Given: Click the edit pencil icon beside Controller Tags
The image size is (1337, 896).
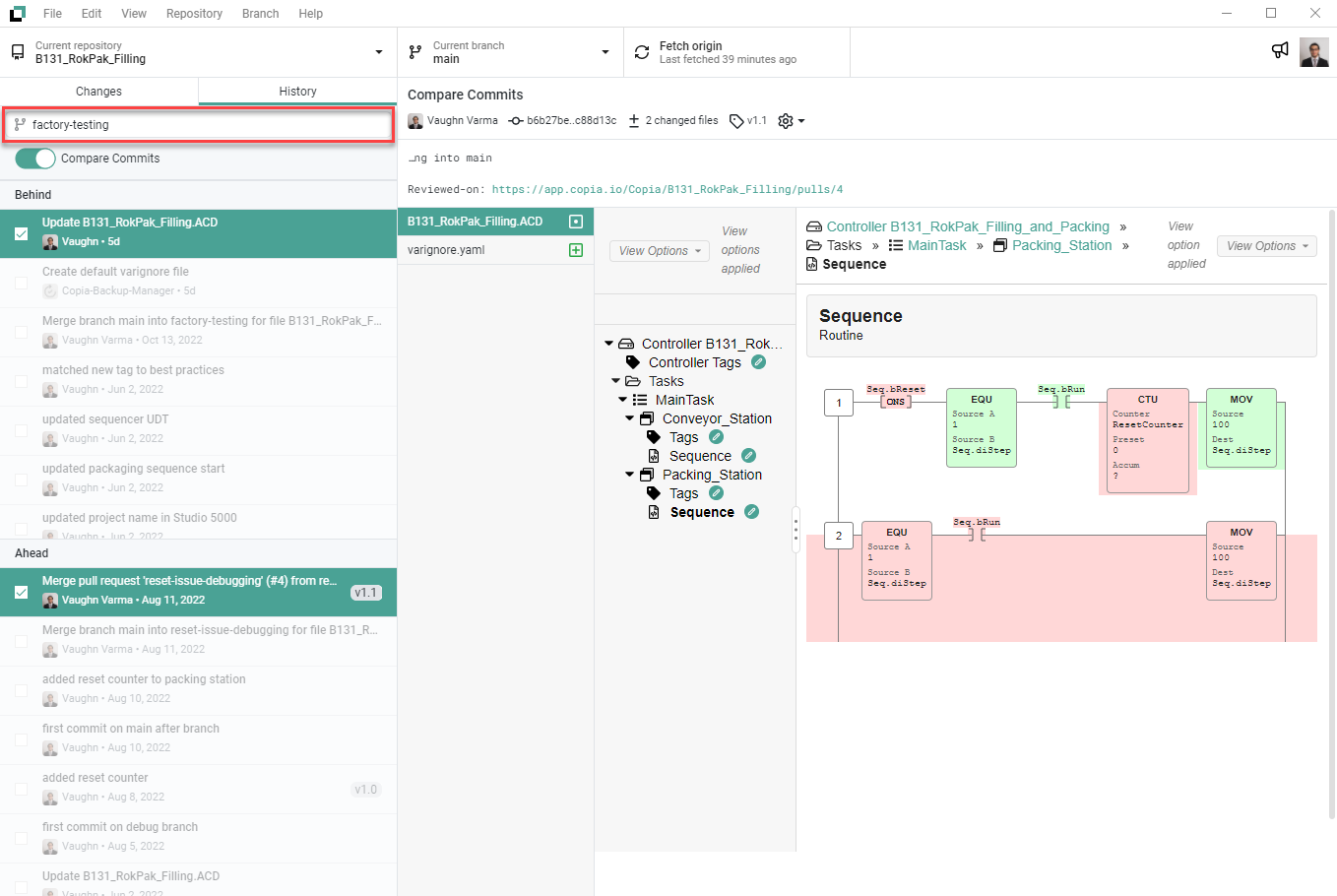Looking at the screenshot, I should 758,362.
